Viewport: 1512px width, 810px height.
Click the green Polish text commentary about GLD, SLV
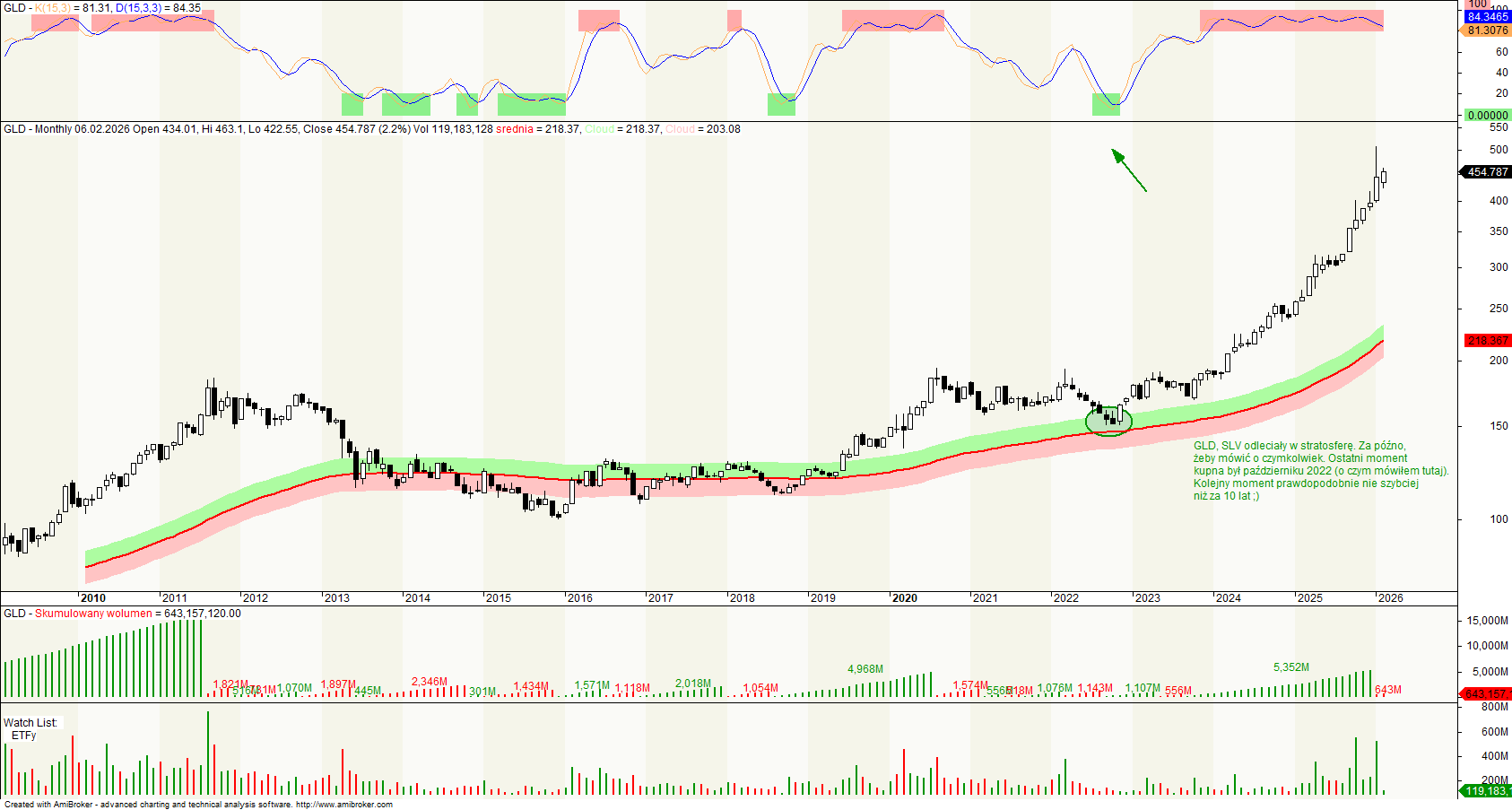pos(1320,471)
